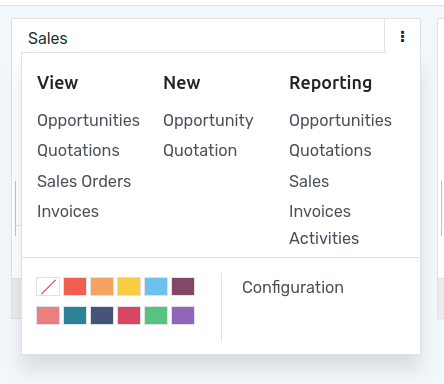This screenshot has height=384, width=444.
Task: Pick the salmon pink color swatch
Action: pos(48,315)
